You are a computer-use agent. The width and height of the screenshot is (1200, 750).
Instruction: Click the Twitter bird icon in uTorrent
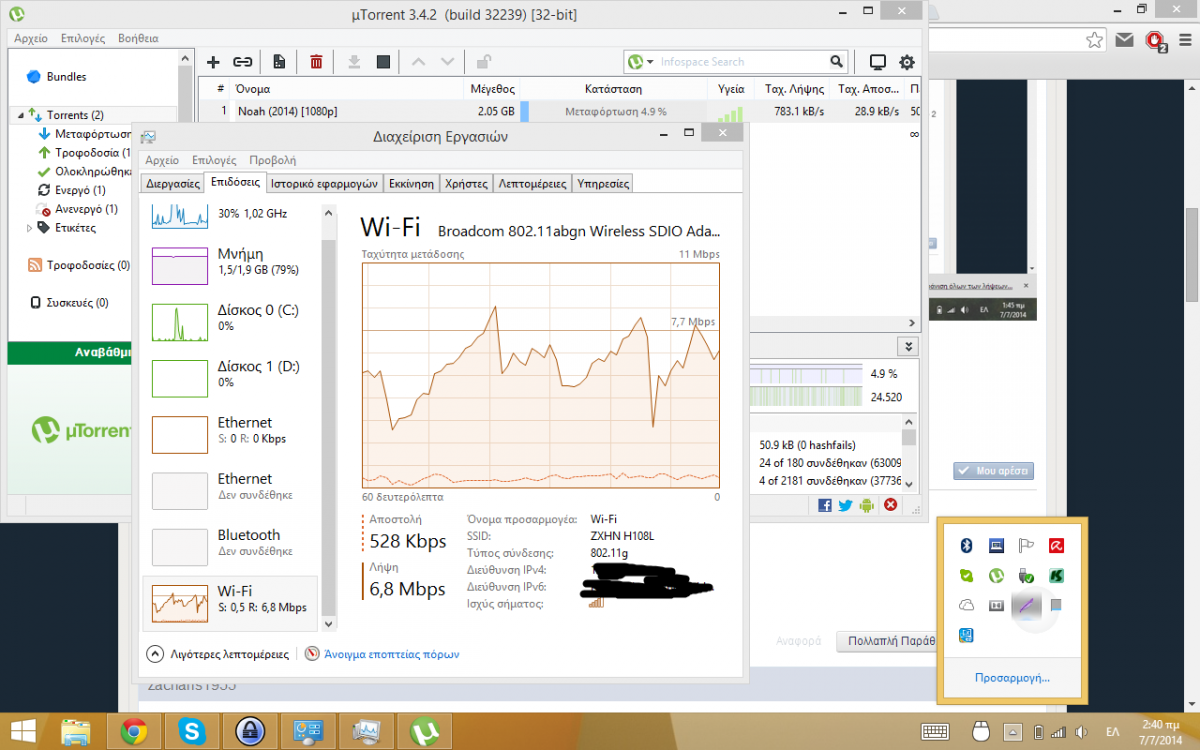pyautogui.click(x=846, y=506)
